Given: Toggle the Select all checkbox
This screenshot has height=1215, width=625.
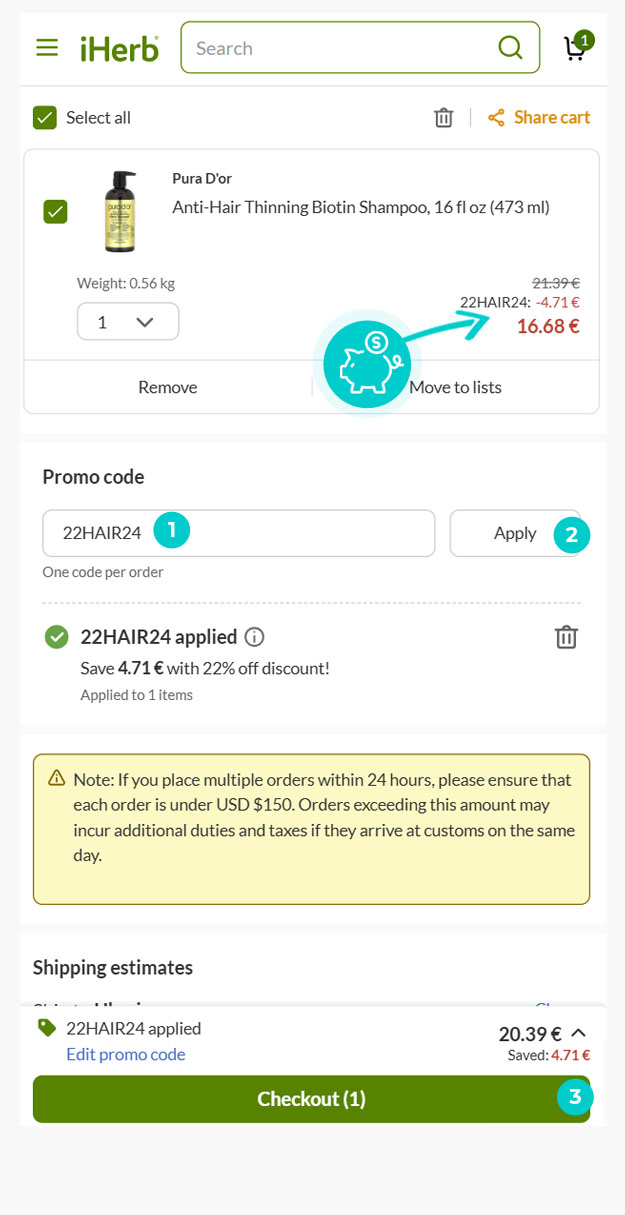Looking at the screenshot, I should [45, 118].
